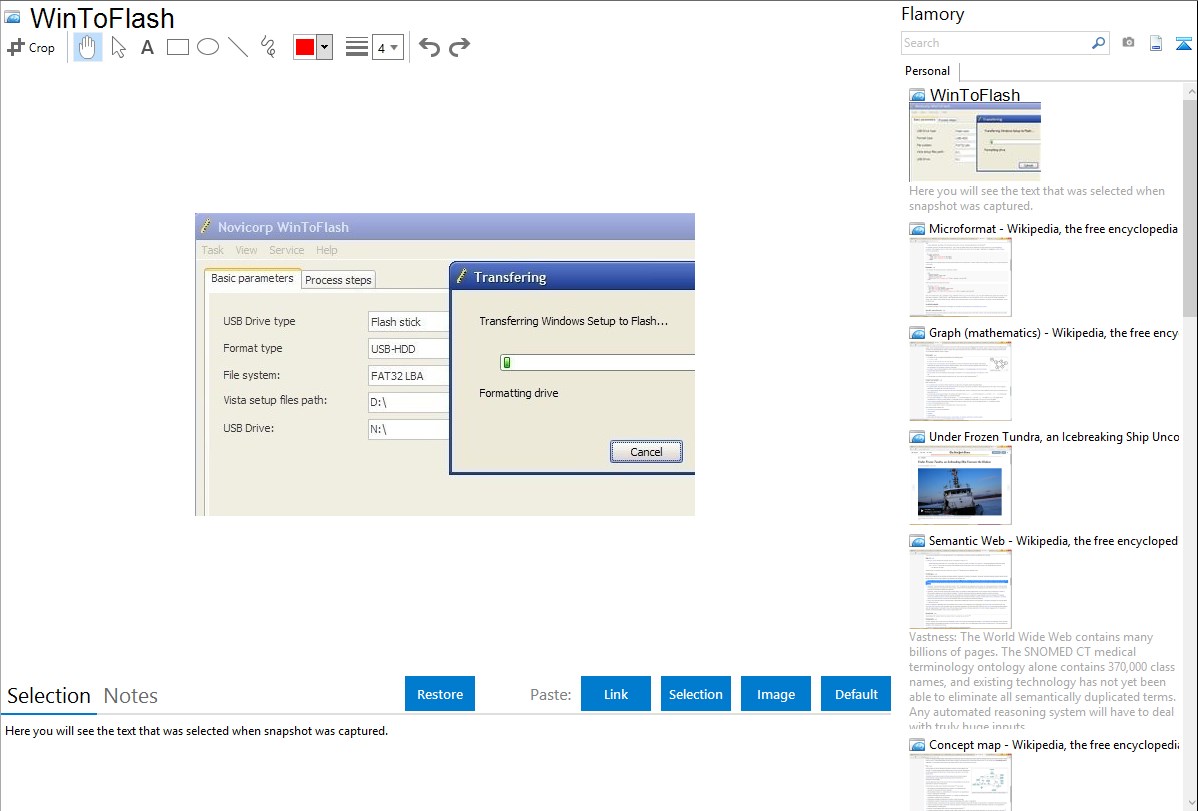Open the Service menu in WinToFlash
The height and width of the screenshot is (811, 1198).
tap(287, 250)
